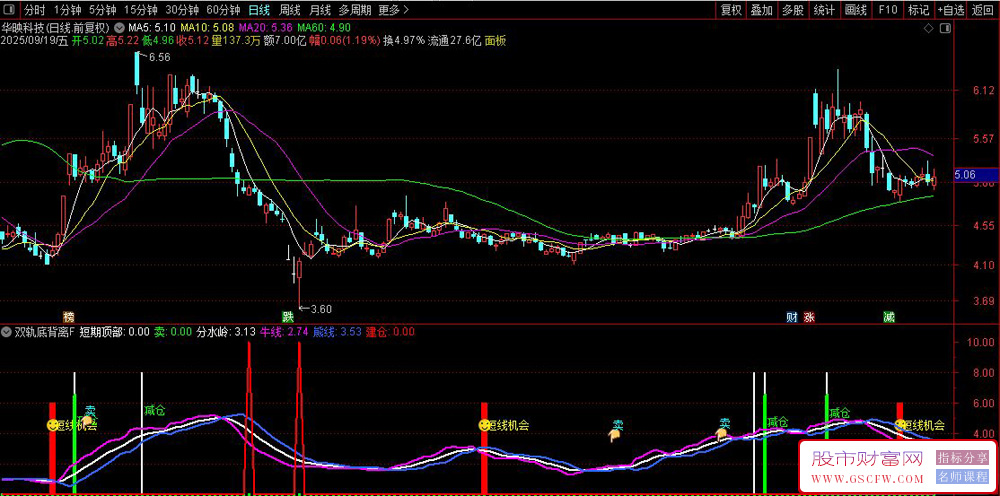Screen dimensions: 1000x496
Task: Click the 2025/09/19/五 date text
Action: click(x=34, y=41)
